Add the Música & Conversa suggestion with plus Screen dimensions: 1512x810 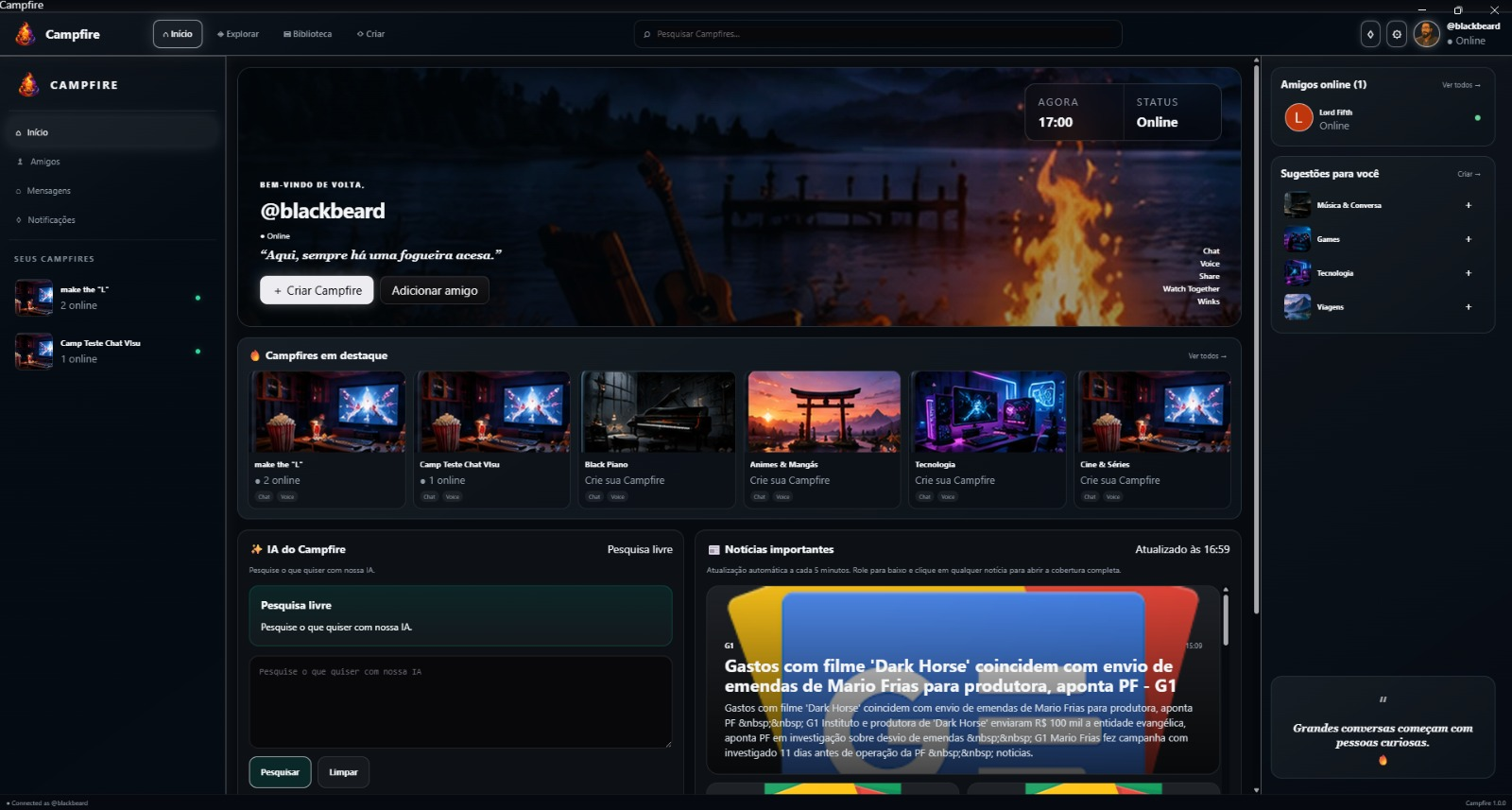click(1469, 205)
